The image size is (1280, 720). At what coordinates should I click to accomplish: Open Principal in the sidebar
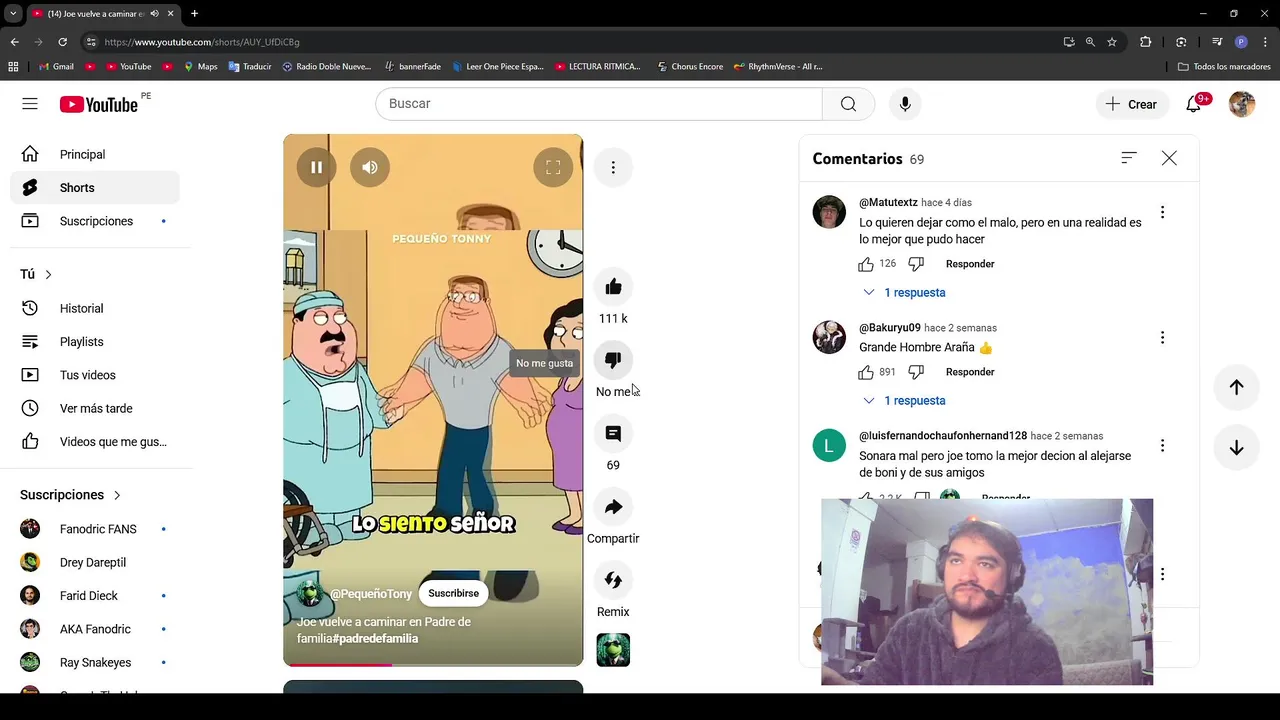click(x=95, y=154)
